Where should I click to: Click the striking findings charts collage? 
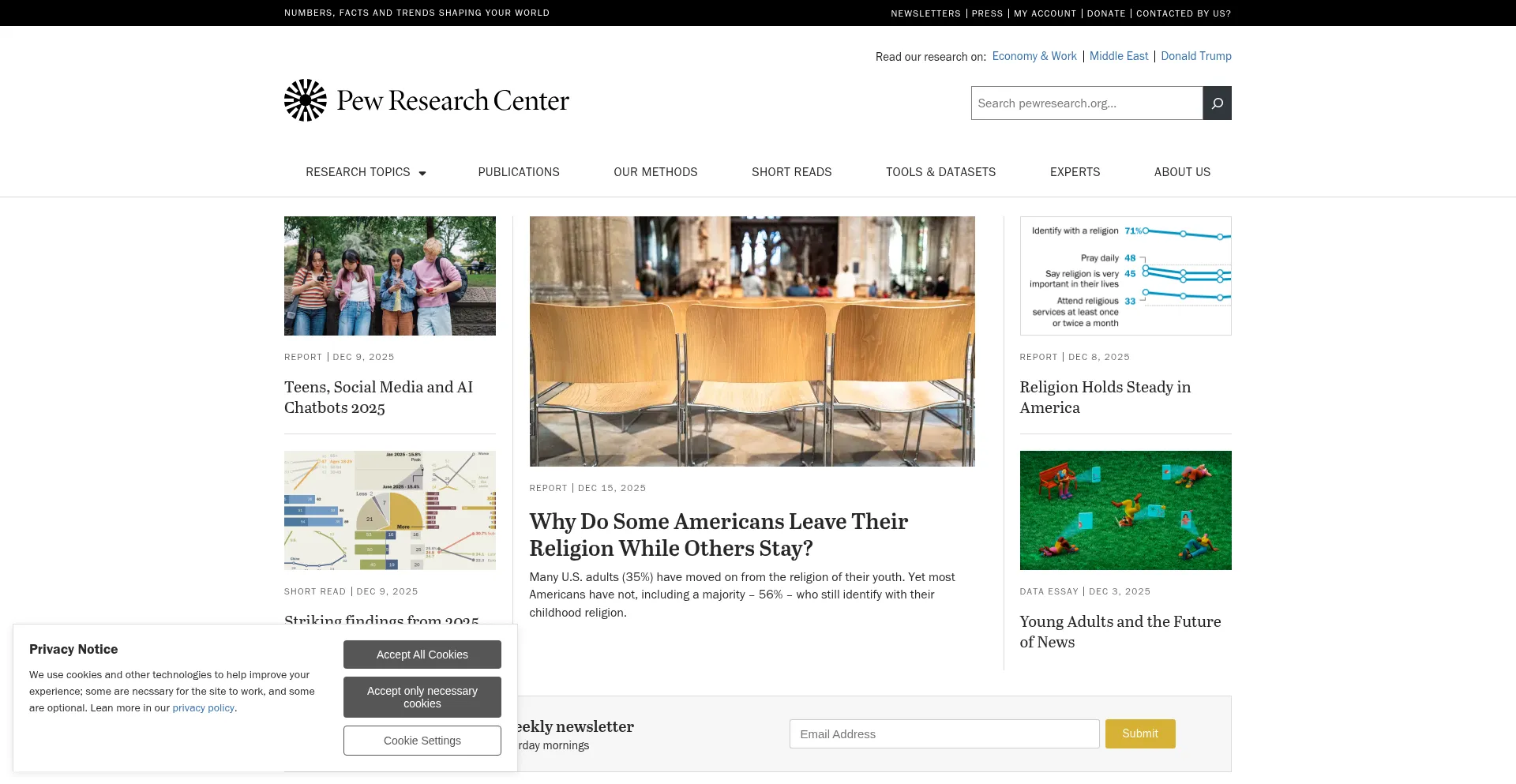pyautogui.click(x=389, y=510)
